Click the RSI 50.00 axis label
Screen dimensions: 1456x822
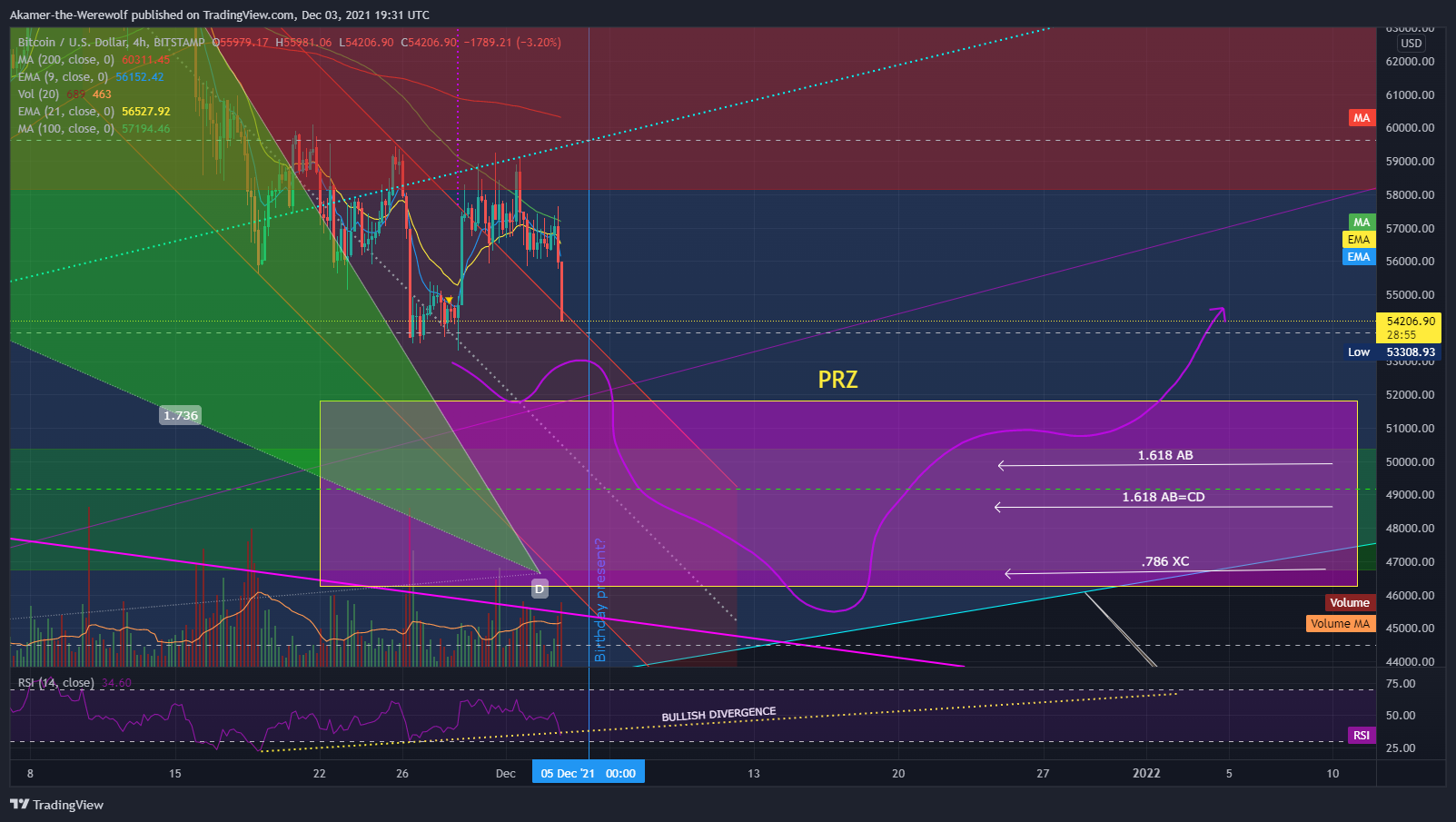(x=1401, y=716)
